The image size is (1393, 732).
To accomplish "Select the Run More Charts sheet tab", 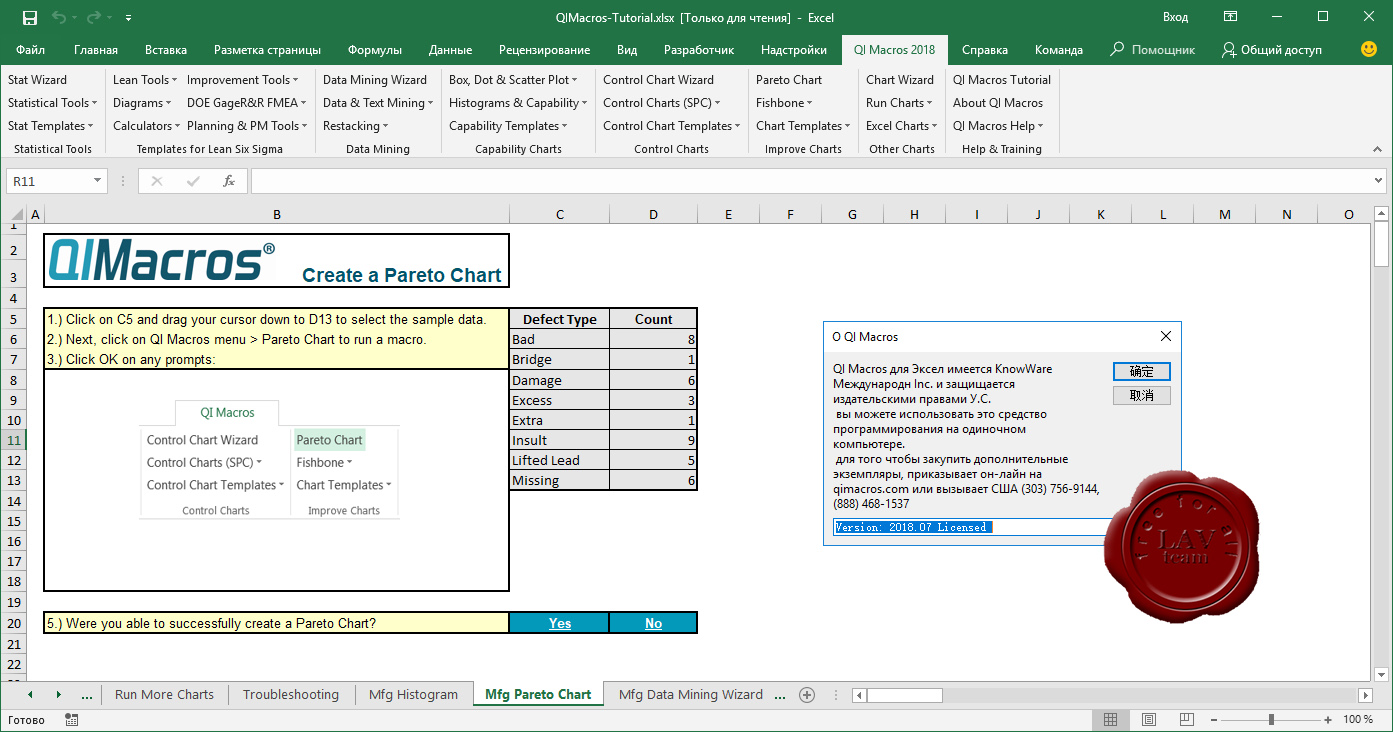I will tap(164, 695).
